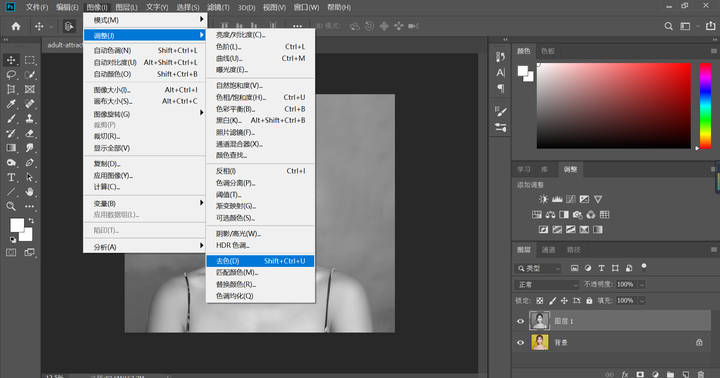Toggle lock all padlock icon
Viewport: 720px width, 378px height.
tap(589, 301)
